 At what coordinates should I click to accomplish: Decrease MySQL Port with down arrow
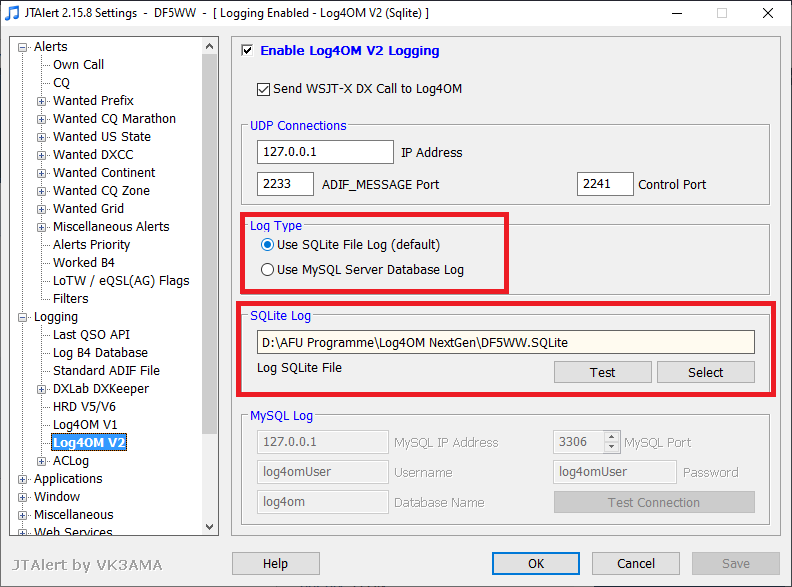point(612,447)
